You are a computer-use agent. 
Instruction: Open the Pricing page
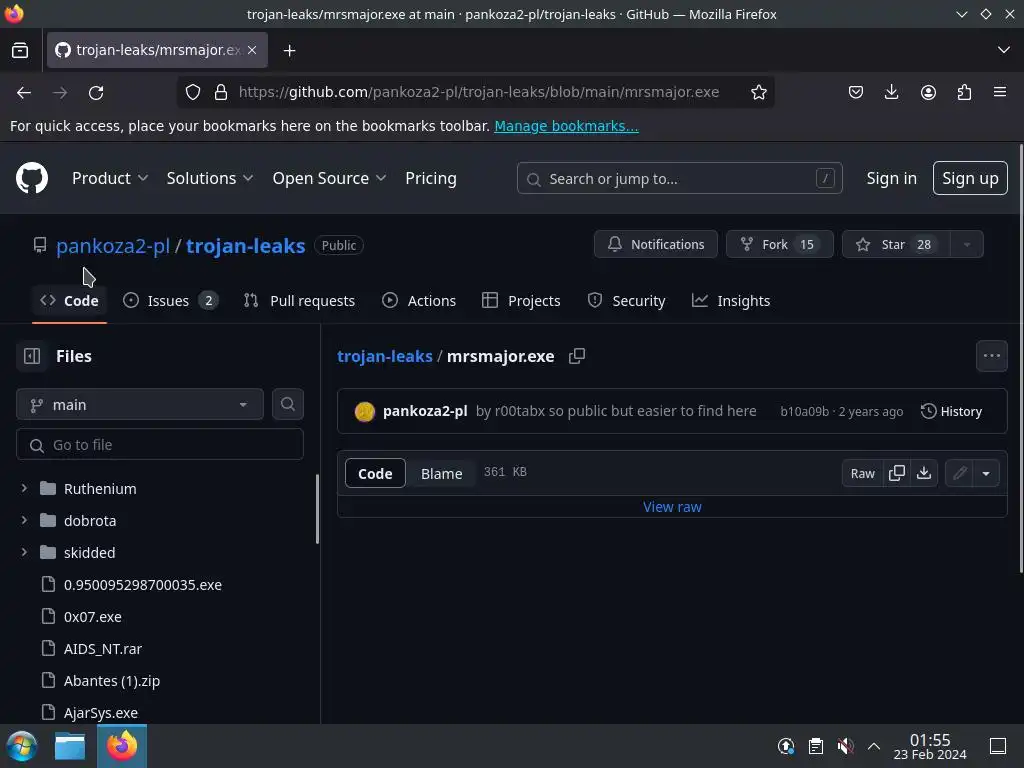tap(431, 178)
